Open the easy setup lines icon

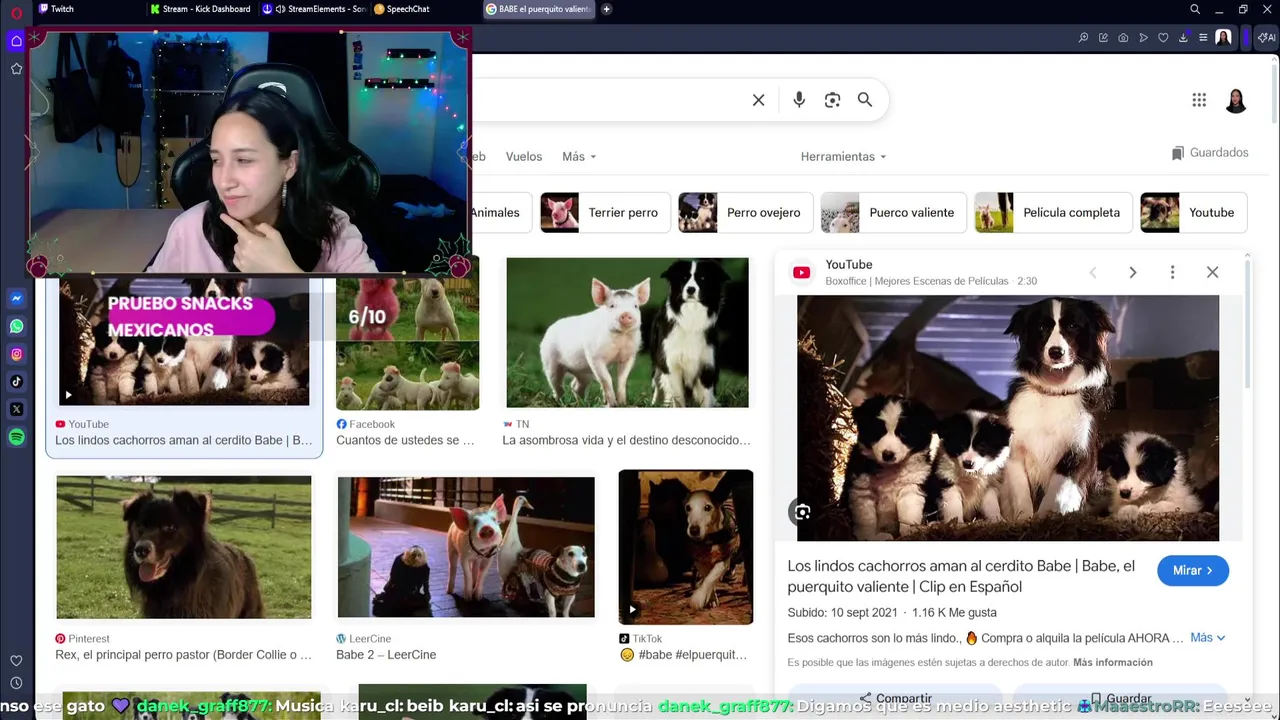[1203, 38]
